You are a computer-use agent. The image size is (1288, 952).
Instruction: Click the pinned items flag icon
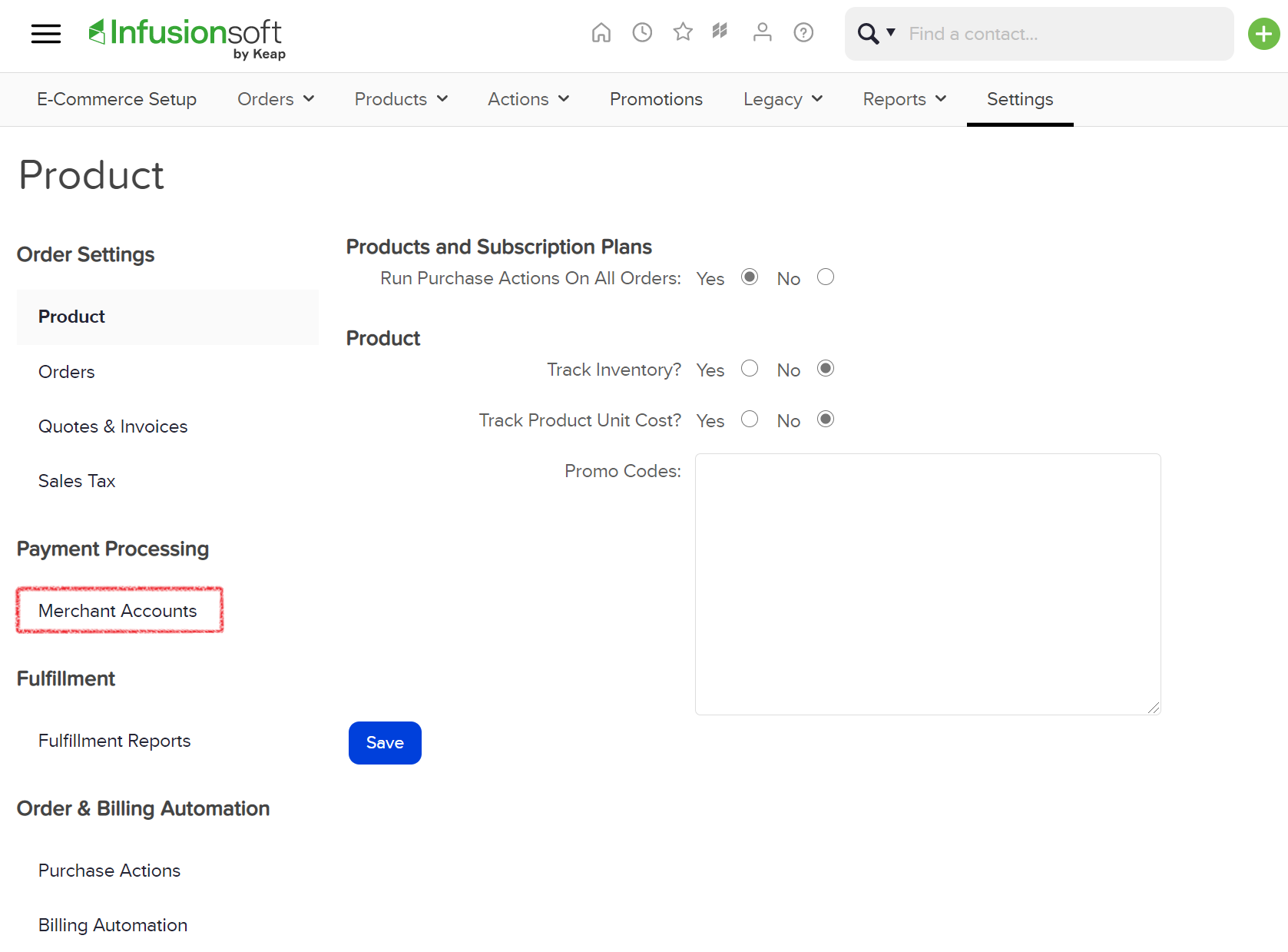(x=720, y=32)
